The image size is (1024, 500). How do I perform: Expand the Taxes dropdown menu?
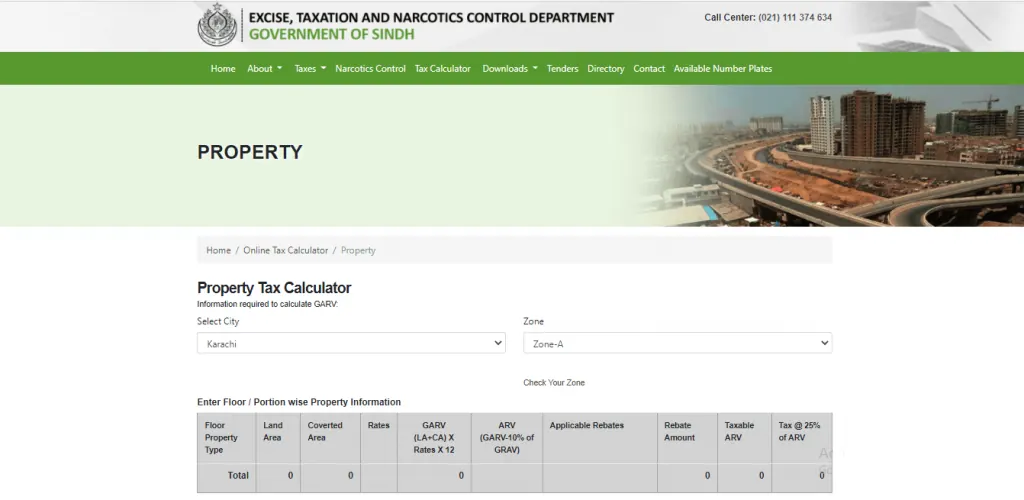[310, 69]
